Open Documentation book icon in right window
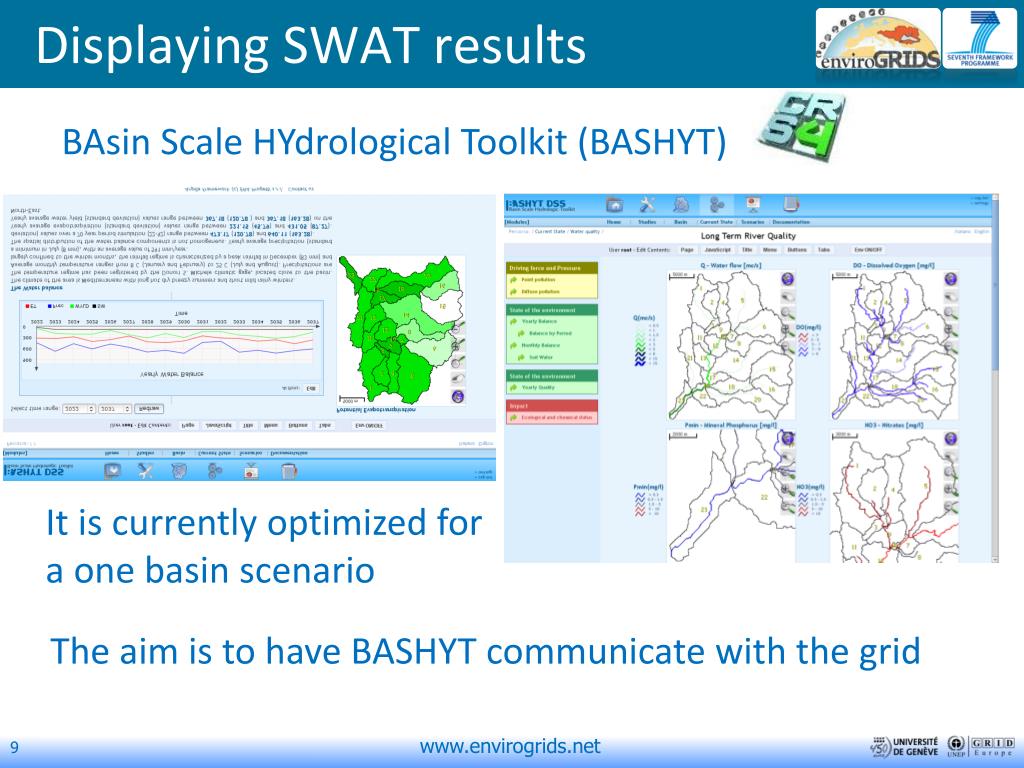The image size is (1024, 768). pos(790,205)
